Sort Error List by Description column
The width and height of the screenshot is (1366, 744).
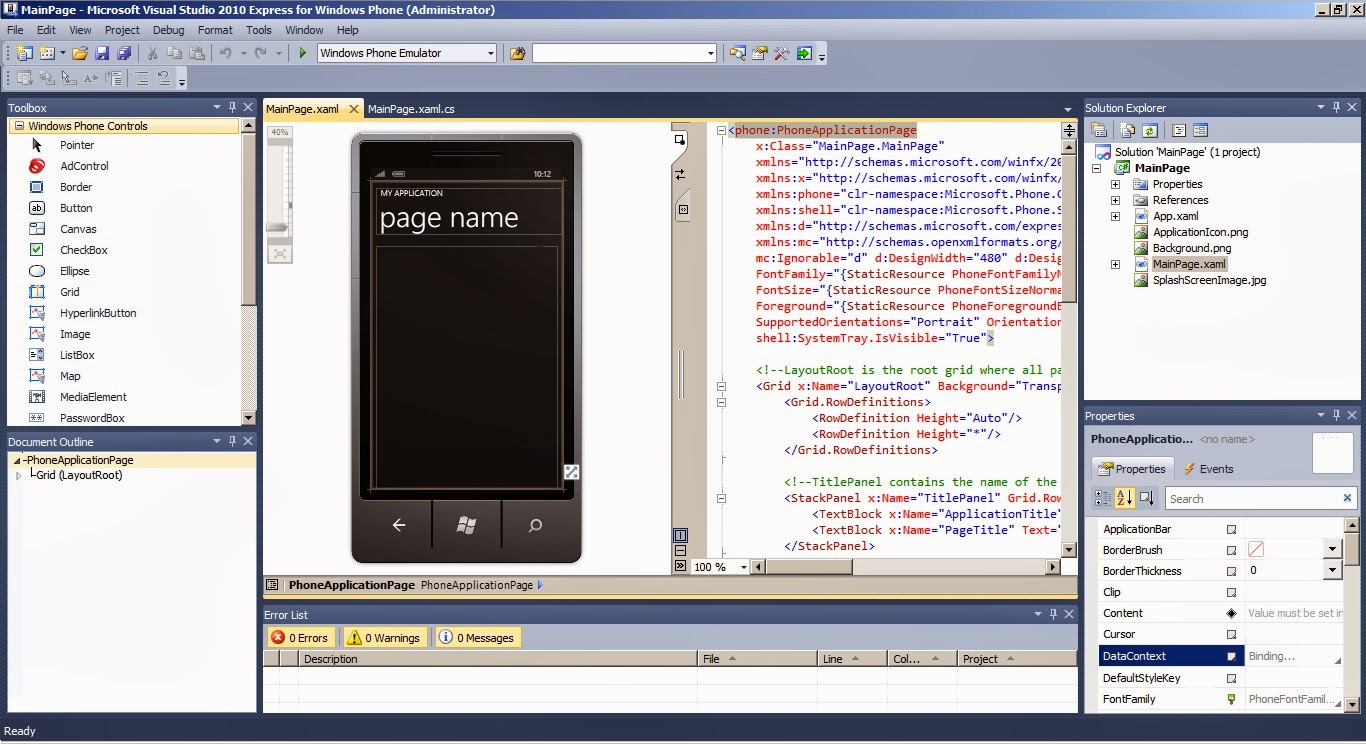click(498, 659)
